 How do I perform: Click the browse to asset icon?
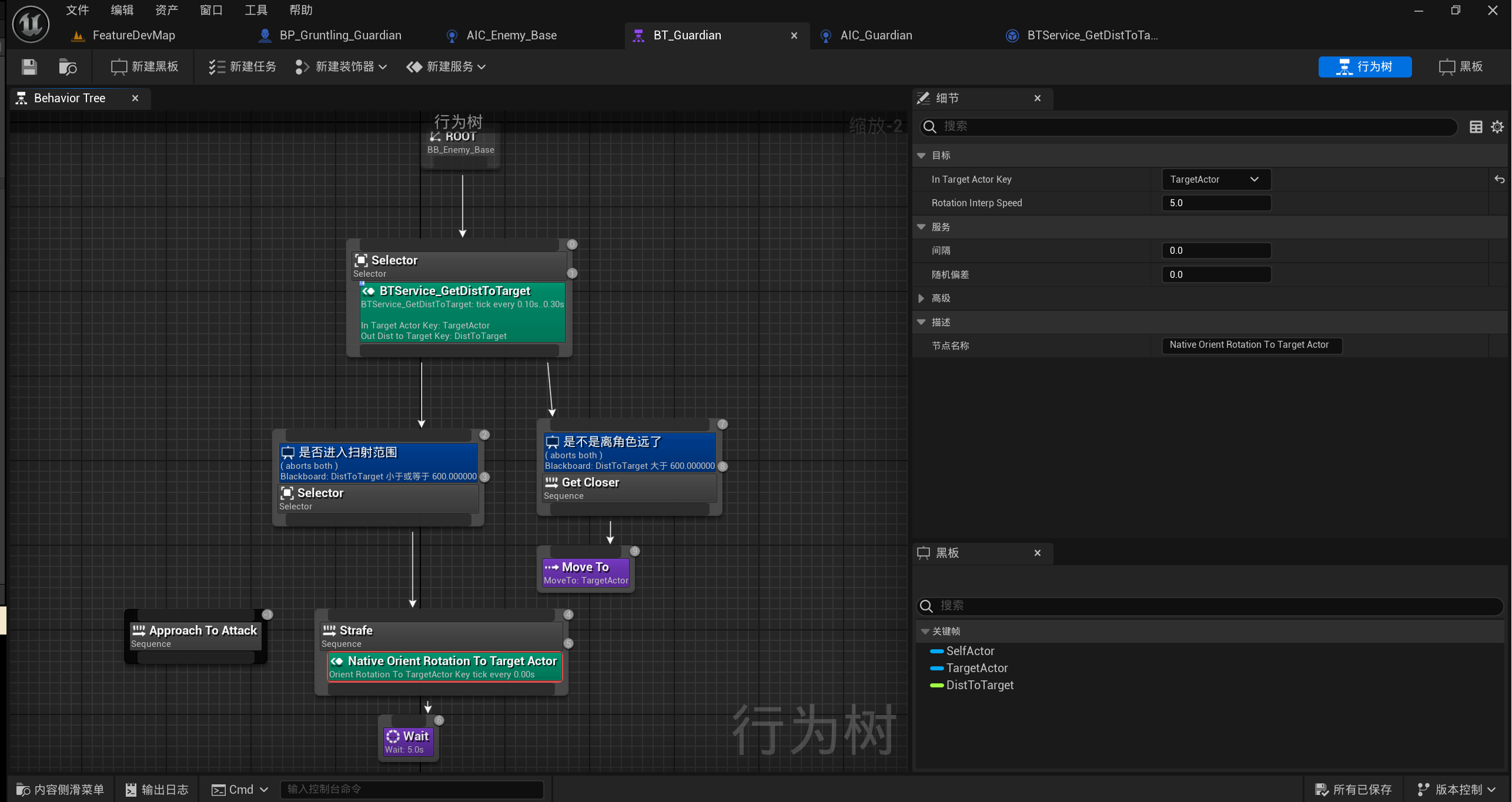click(68, 67)
